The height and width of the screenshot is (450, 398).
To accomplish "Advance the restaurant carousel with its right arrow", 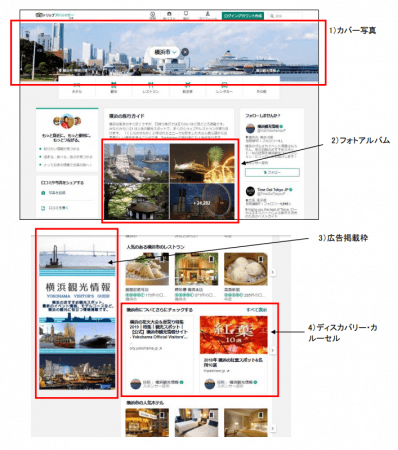I will point(273,272).
